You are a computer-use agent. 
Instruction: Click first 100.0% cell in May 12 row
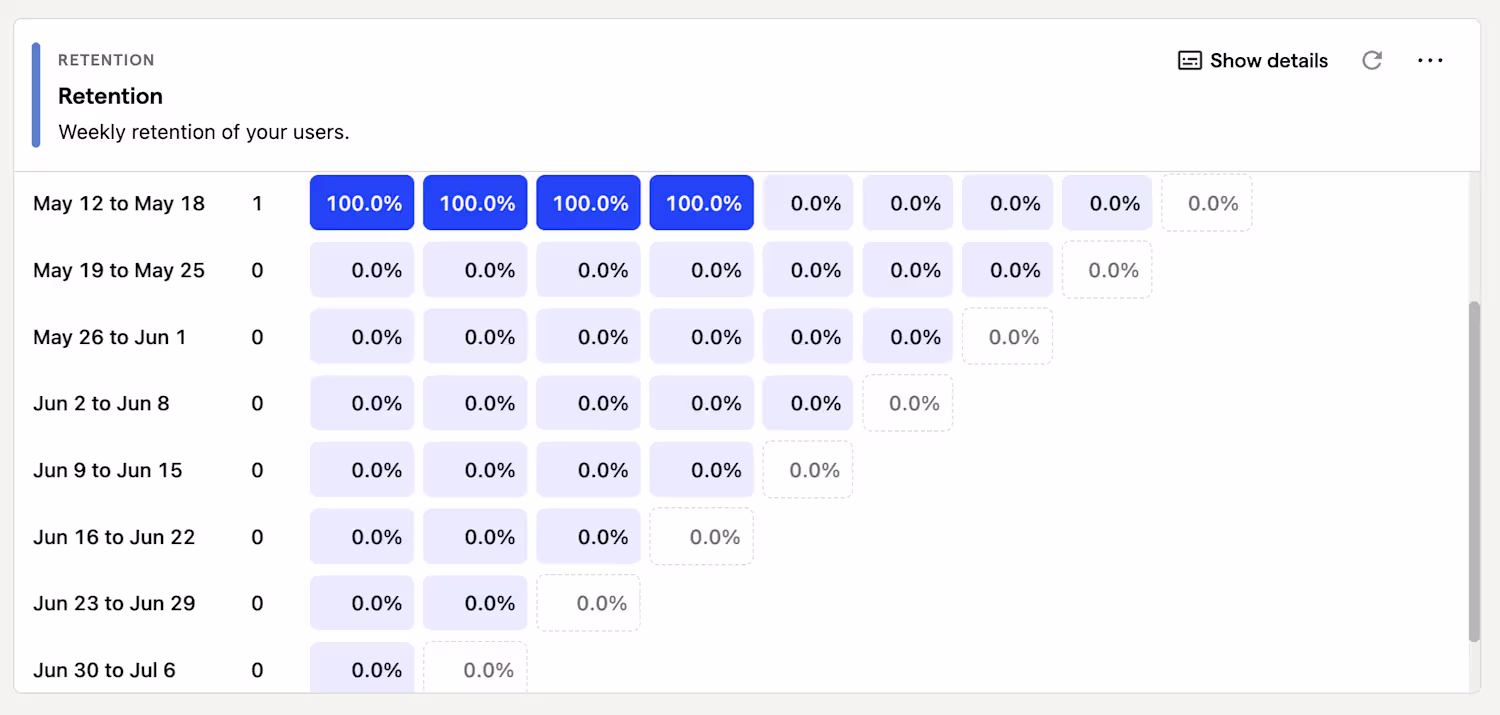pyautogui.click(x=362, y=204)
